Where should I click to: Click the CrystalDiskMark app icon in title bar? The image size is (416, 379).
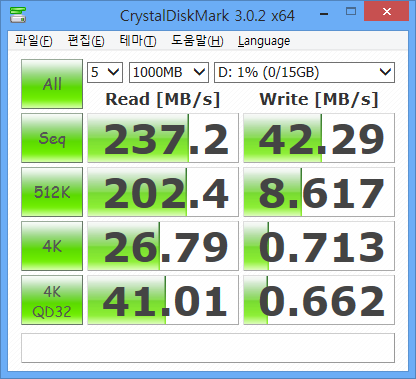click(18, 15)
